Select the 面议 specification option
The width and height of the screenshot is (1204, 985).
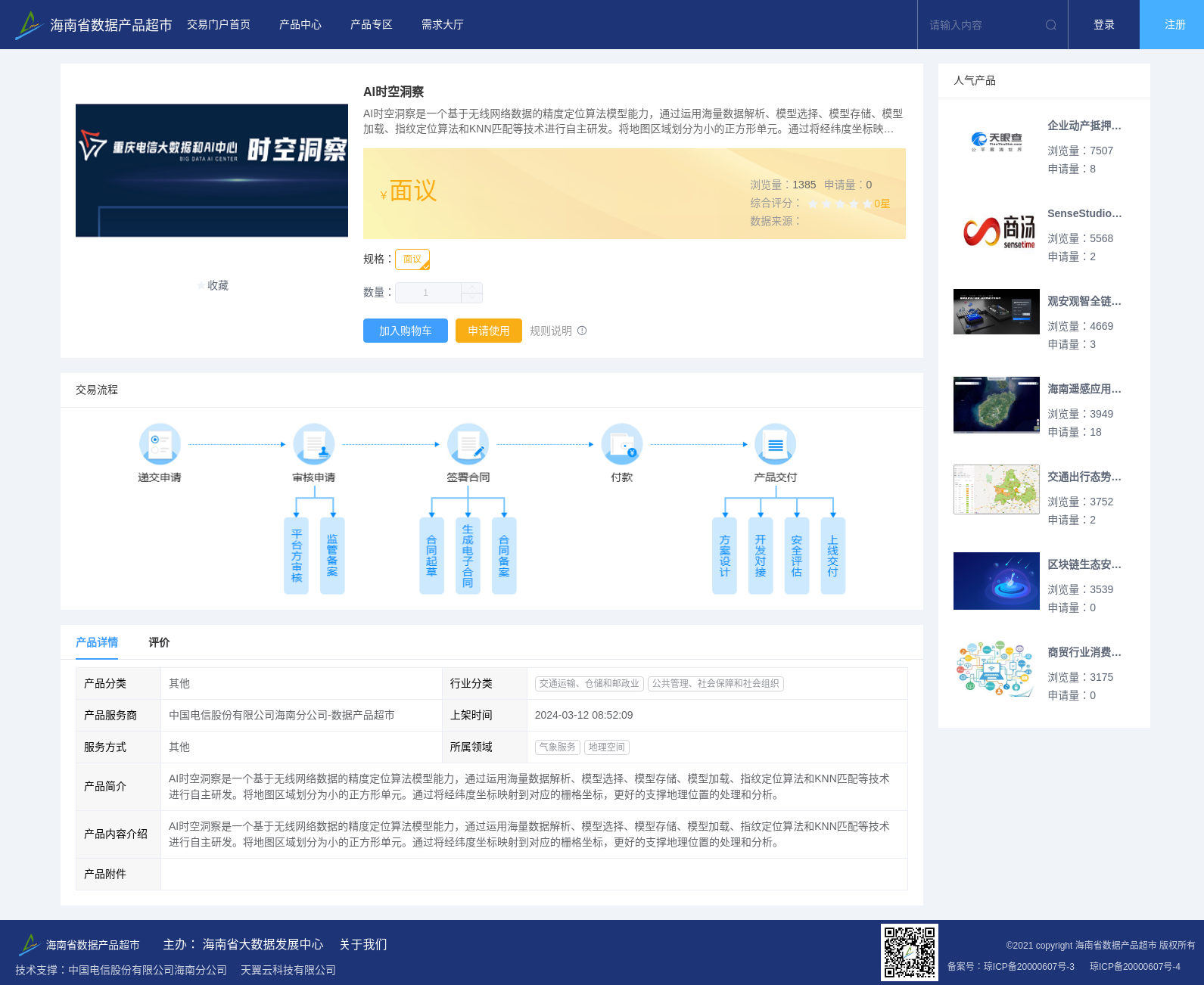tap(412, 259)
